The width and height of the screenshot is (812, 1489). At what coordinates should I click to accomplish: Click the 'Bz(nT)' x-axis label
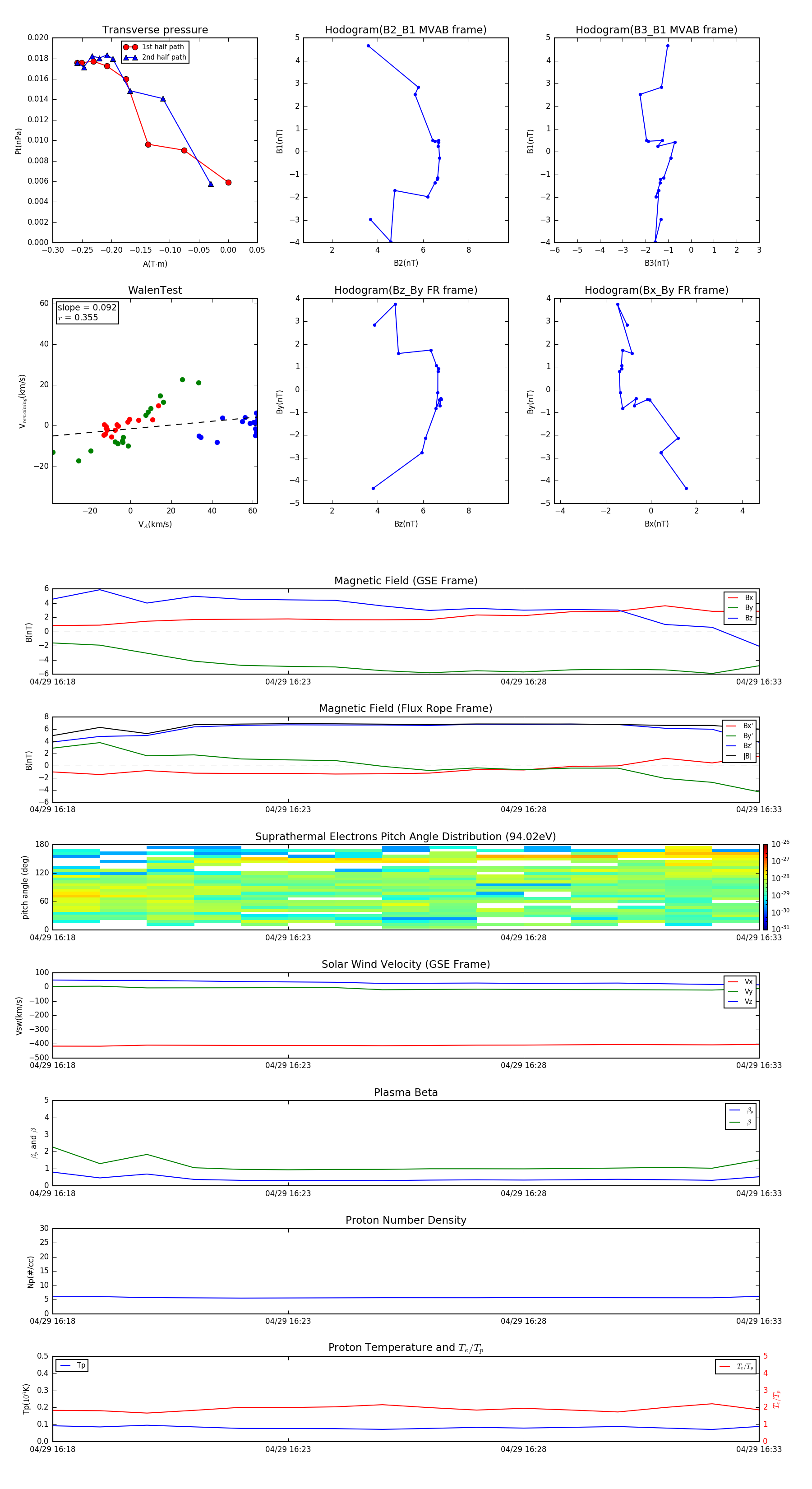(x=406, y=524)
